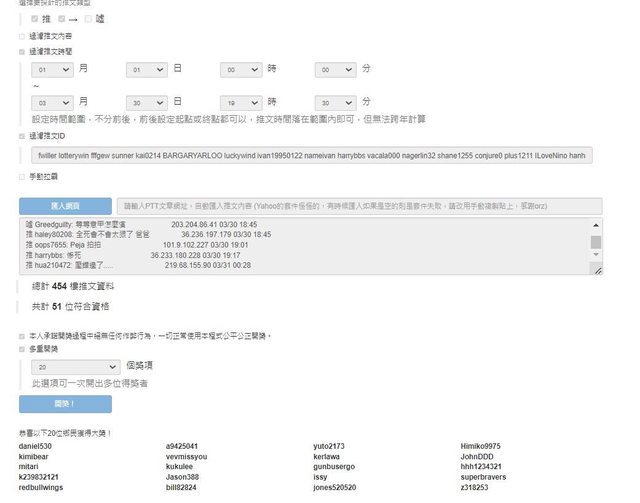Open the start minute dropdown

pyautogui.click(x=335, y=69)
